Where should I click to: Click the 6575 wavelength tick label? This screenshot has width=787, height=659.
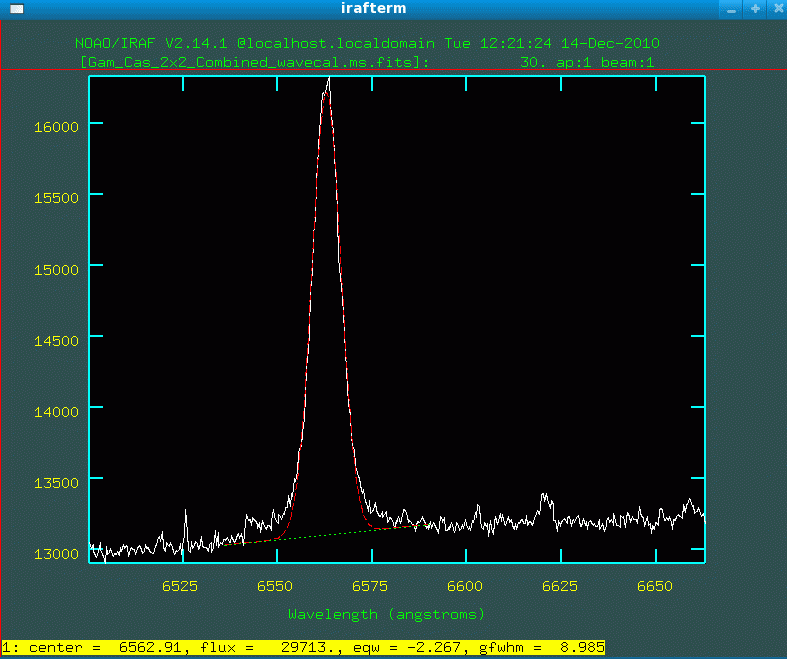coord(369,584)
